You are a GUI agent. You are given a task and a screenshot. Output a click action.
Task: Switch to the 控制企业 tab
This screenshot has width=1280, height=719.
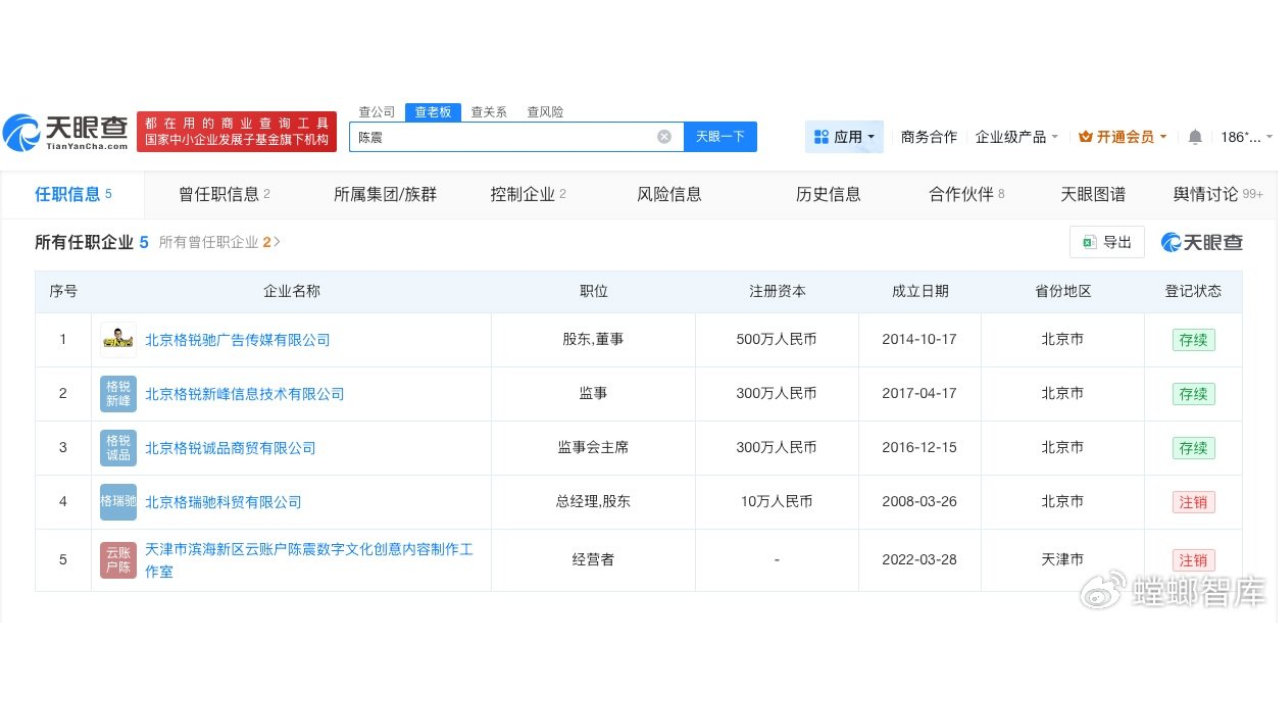point(528,194)
